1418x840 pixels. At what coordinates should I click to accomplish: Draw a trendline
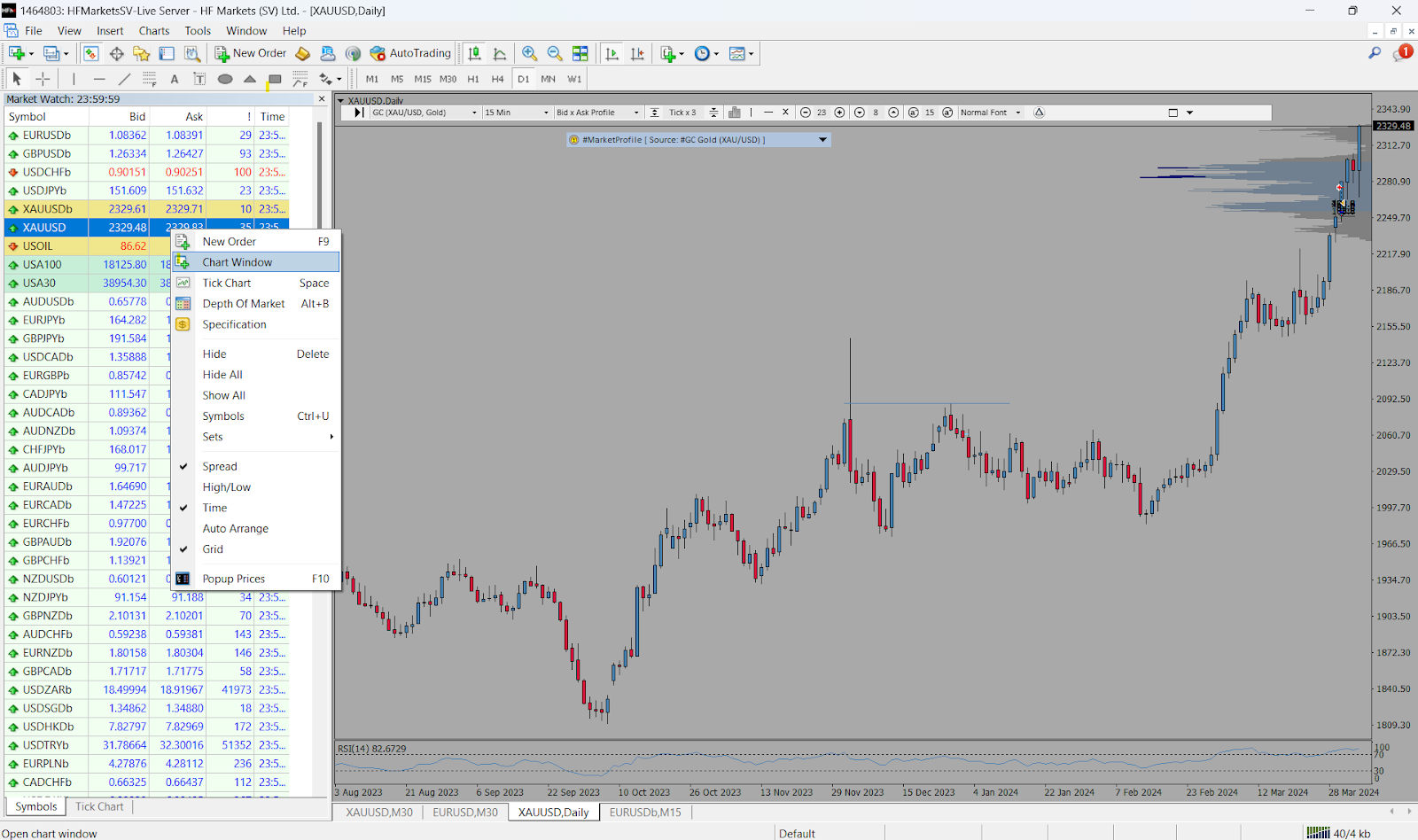pos(124,79)
